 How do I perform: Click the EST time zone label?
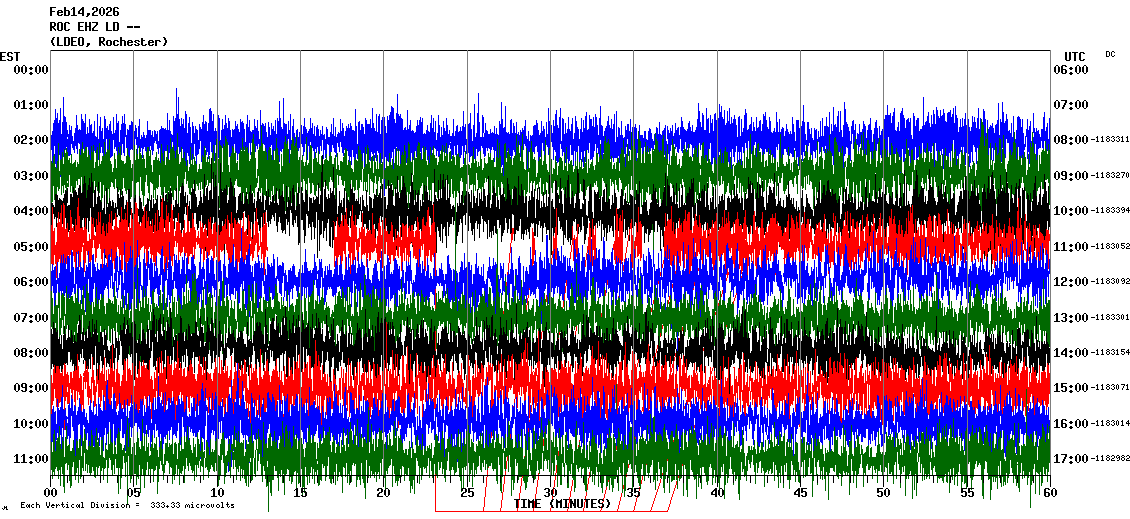click(10, 56)
